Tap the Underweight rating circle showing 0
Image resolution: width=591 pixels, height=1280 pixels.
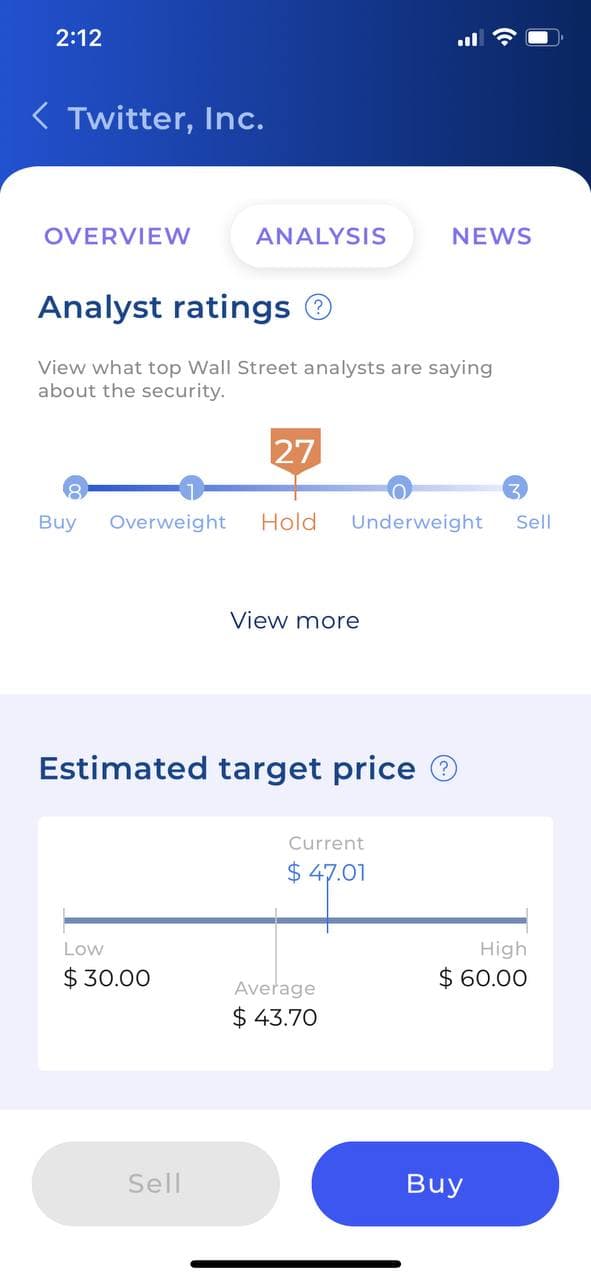point(400,488)
